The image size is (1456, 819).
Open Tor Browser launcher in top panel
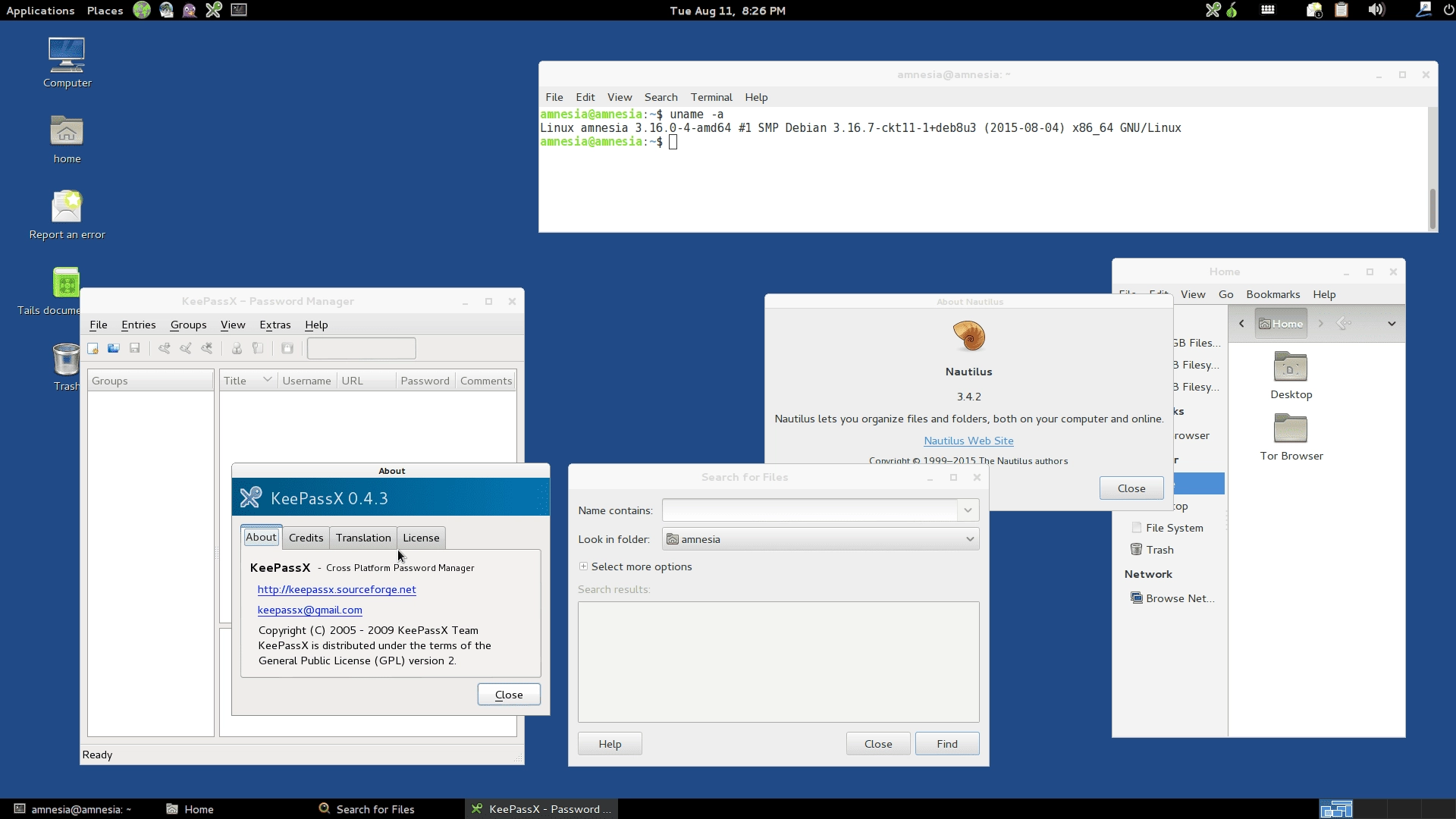142,10
